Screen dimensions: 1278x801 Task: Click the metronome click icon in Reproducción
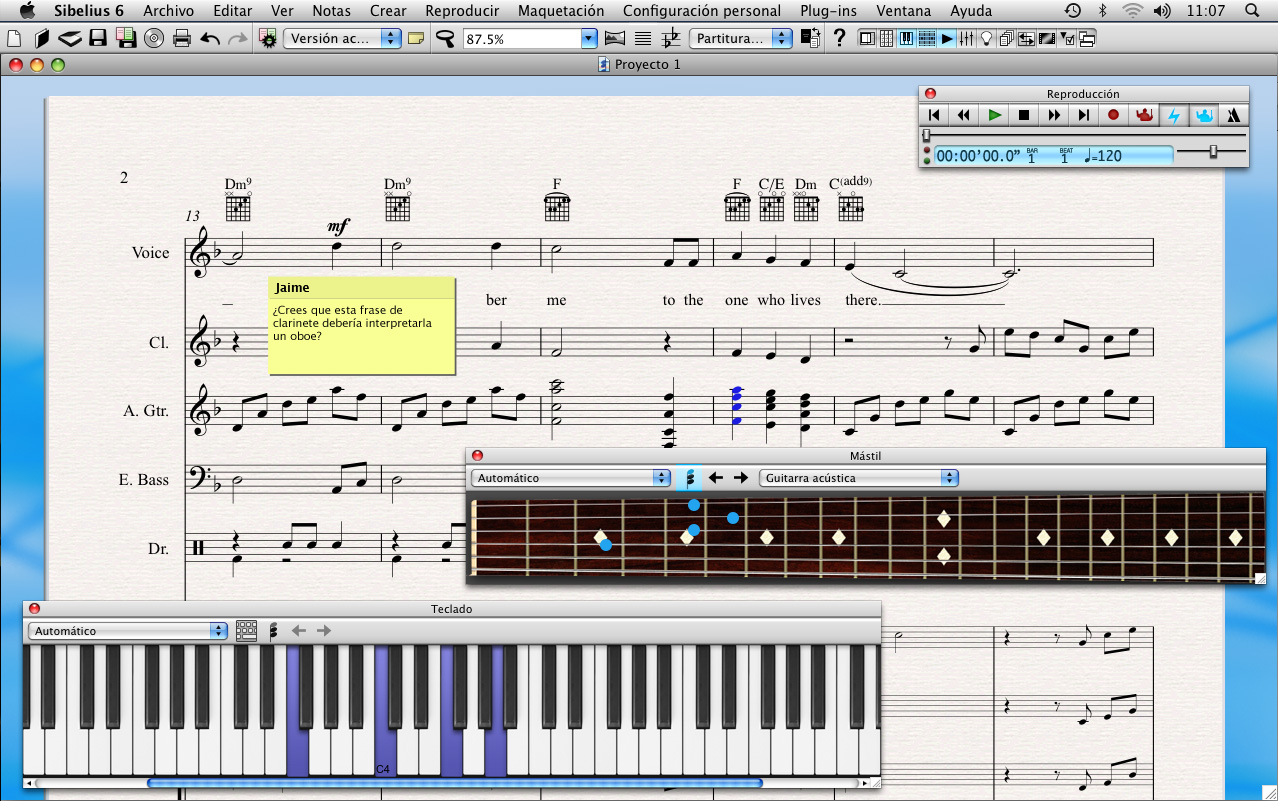click(x=1233, y=115)
